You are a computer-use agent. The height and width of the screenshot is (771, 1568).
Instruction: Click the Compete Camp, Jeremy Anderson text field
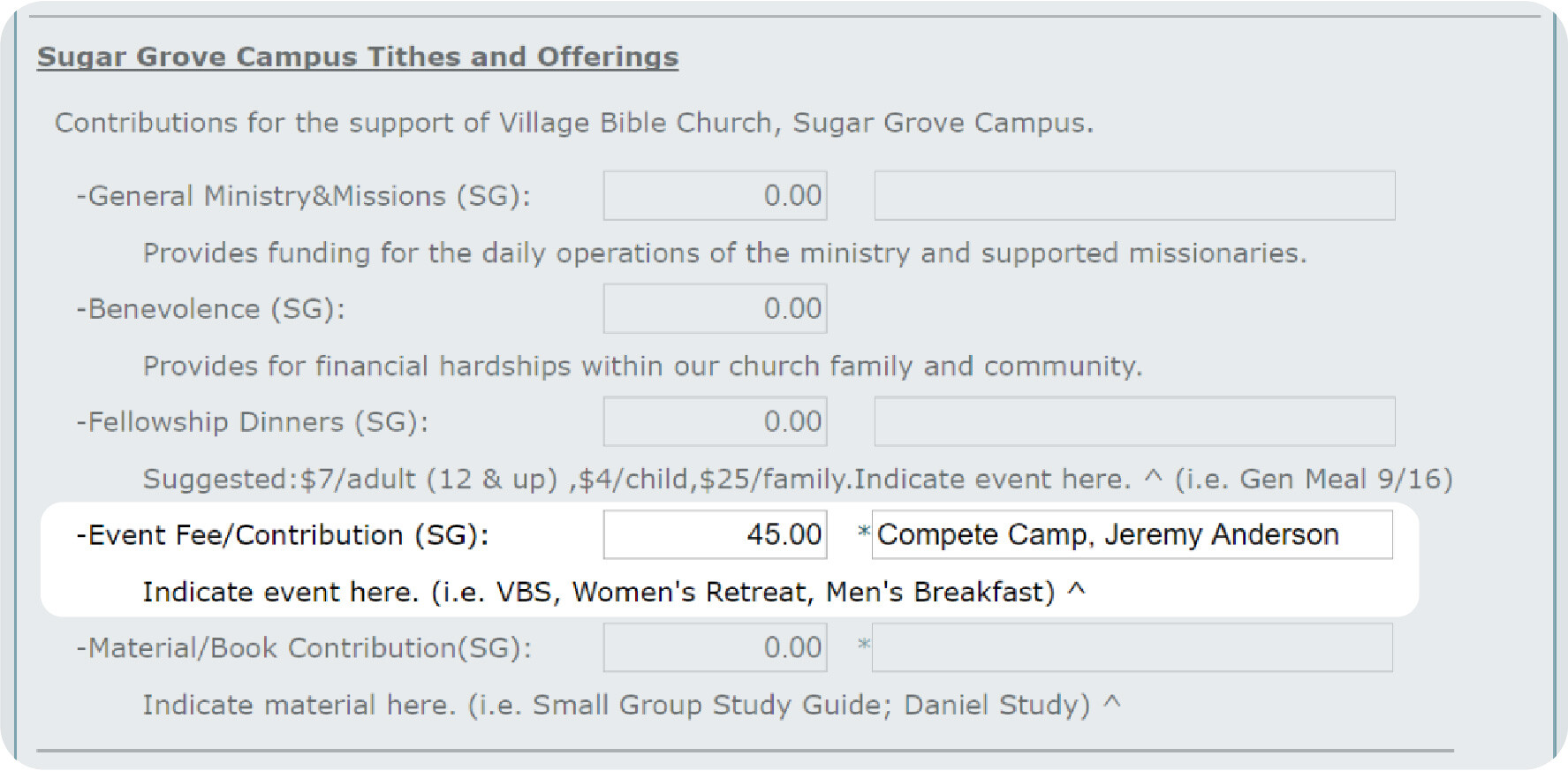click(x=1132, y=534)
